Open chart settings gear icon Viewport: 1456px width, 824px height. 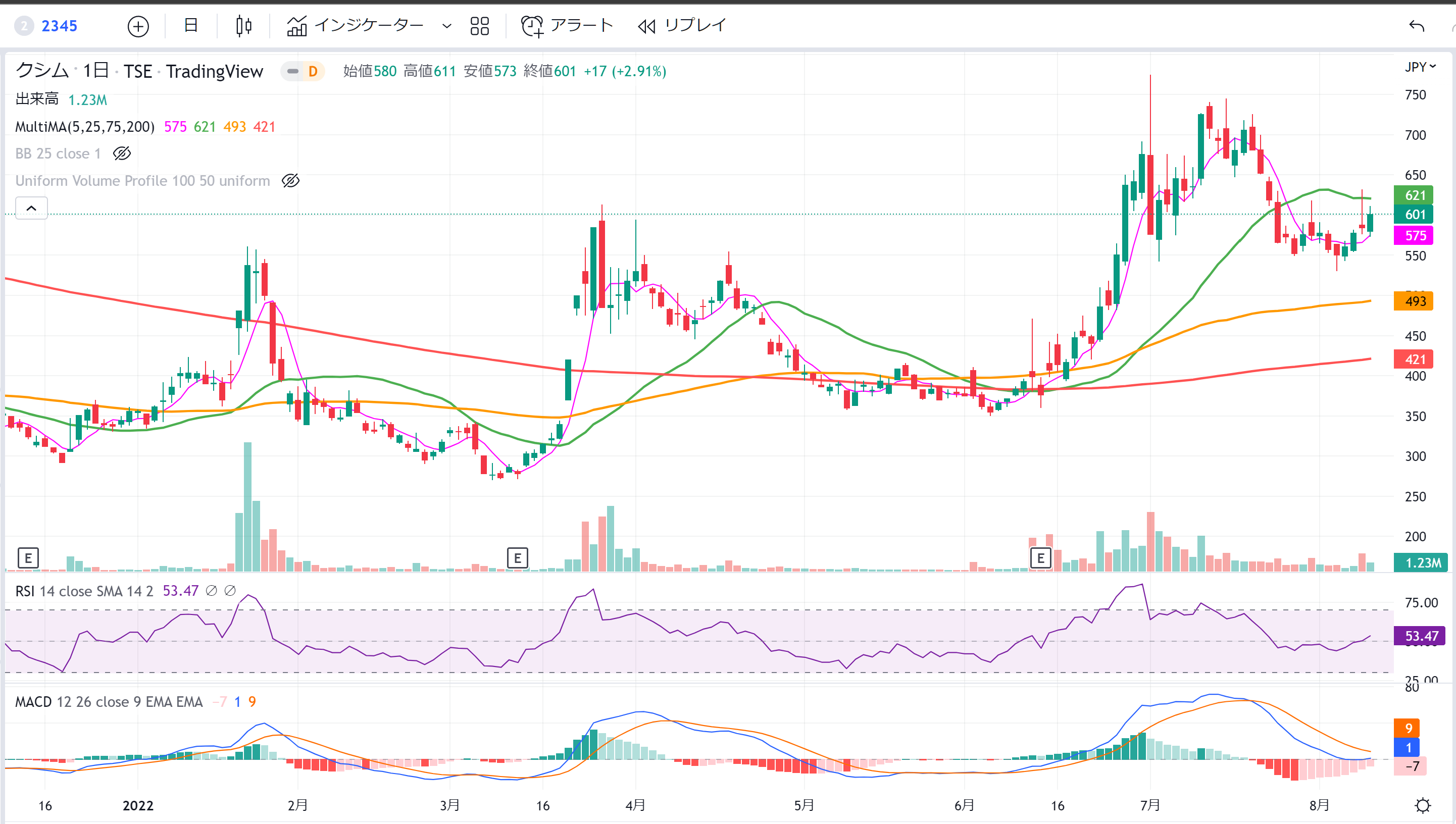coord(1423,805)
